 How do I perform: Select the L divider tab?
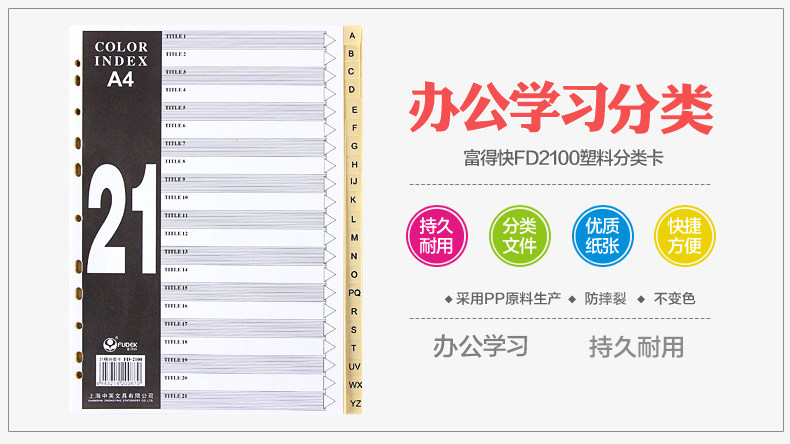pyautogui.click(x=353, y=219)
